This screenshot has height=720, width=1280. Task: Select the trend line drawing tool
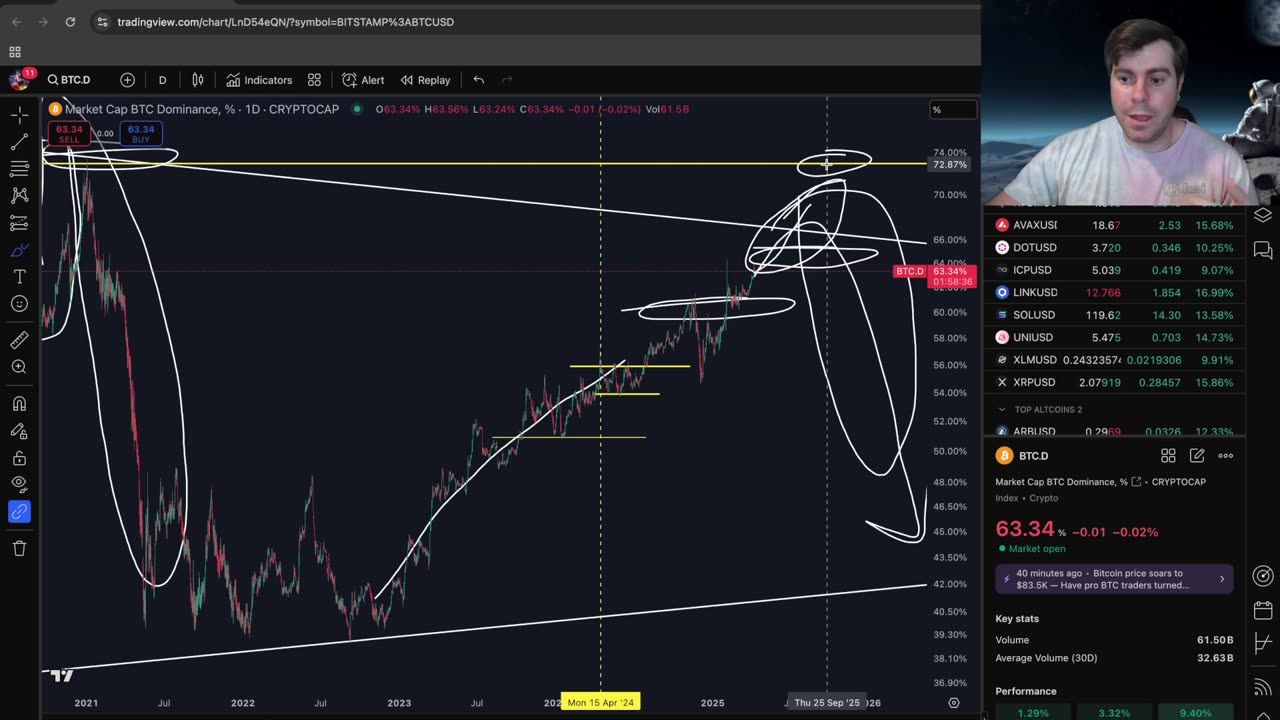click(x=19, y=143)
